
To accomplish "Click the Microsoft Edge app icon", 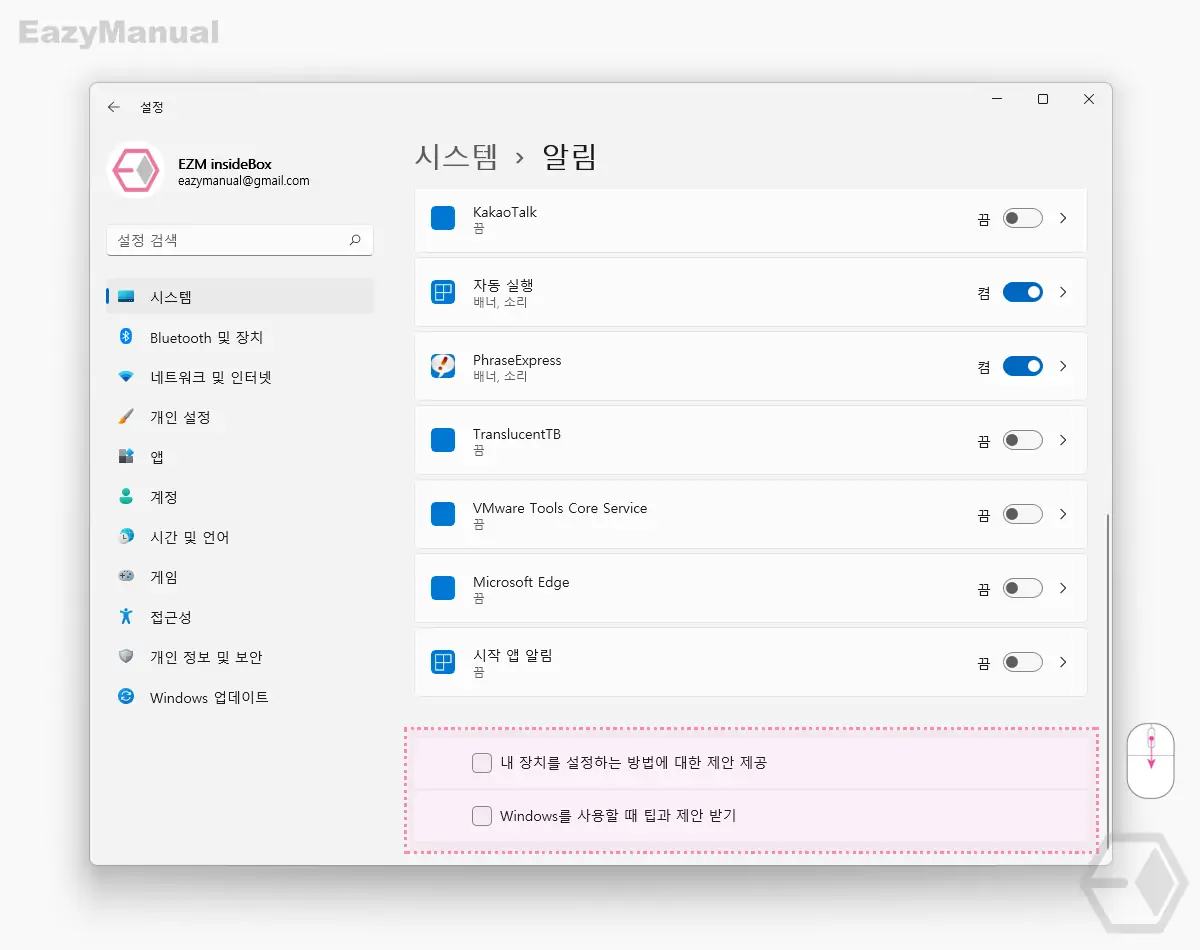I will (x=443, y=588).
